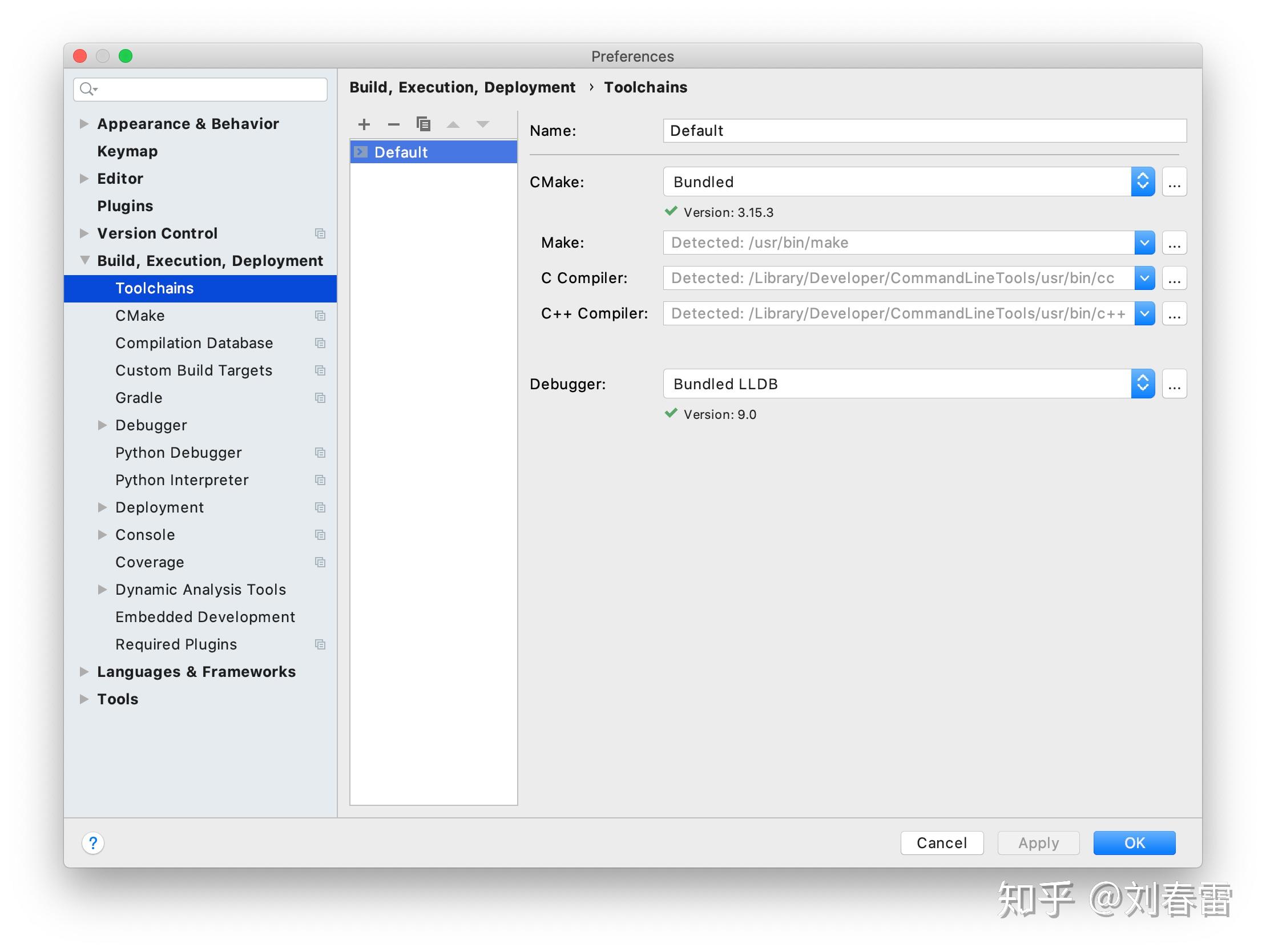
Task: Click project-level icon beside Gradle
Action: coord(320,398)
